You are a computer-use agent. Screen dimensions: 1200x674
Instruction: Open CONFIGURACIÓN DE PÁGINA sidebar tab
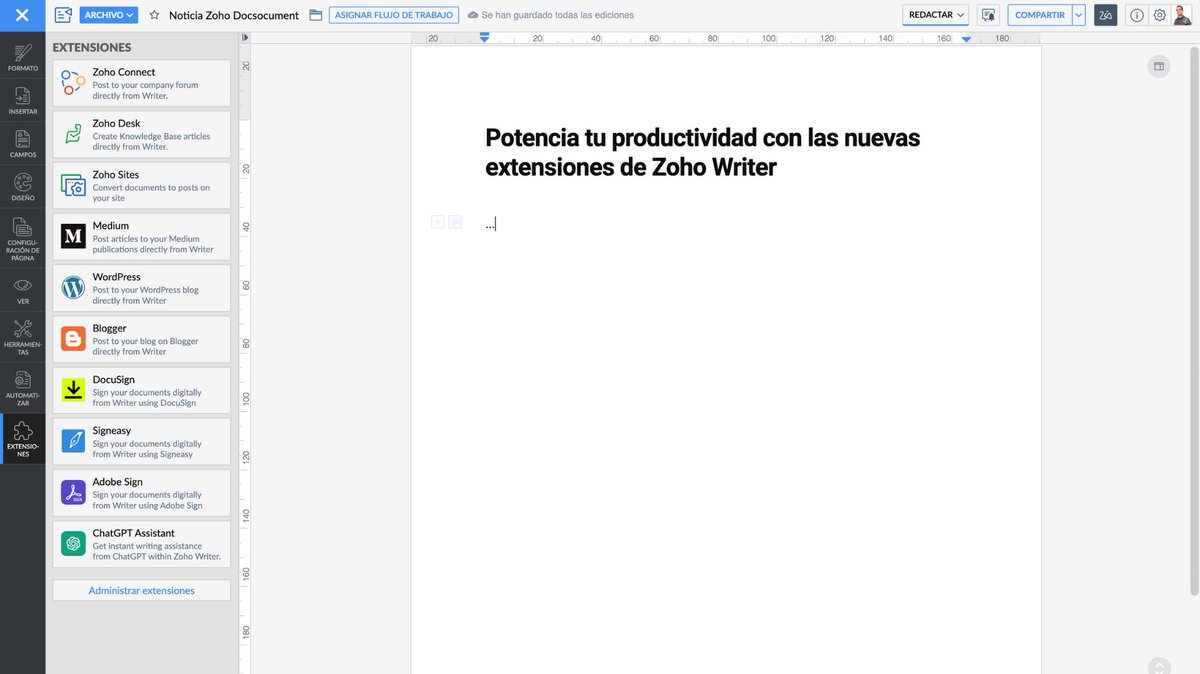(22, 238)
